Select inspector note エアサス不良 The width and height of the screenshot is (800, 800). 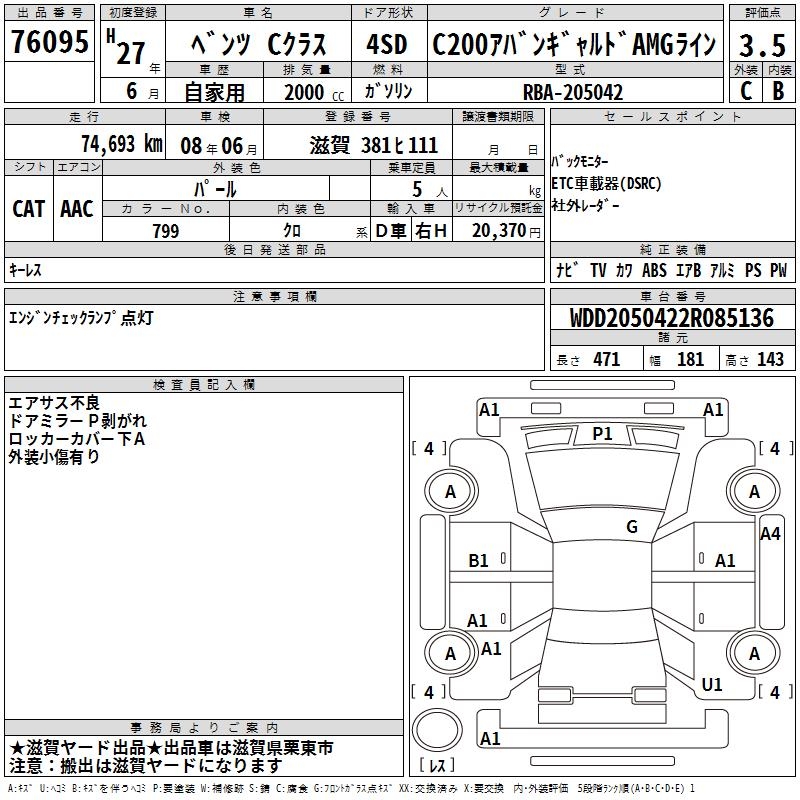point(54,403)
